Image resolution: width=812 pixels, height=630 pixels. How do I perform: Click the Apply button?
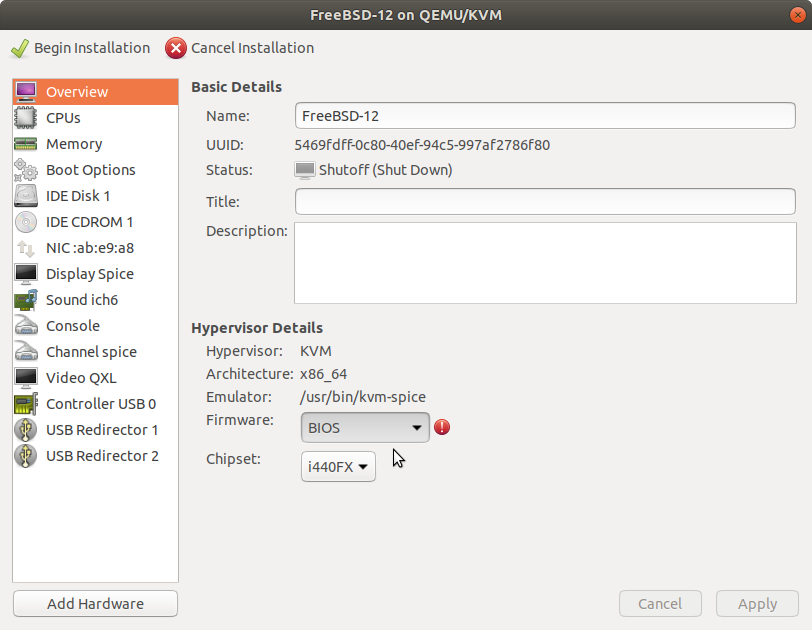[x=757, y=604]
